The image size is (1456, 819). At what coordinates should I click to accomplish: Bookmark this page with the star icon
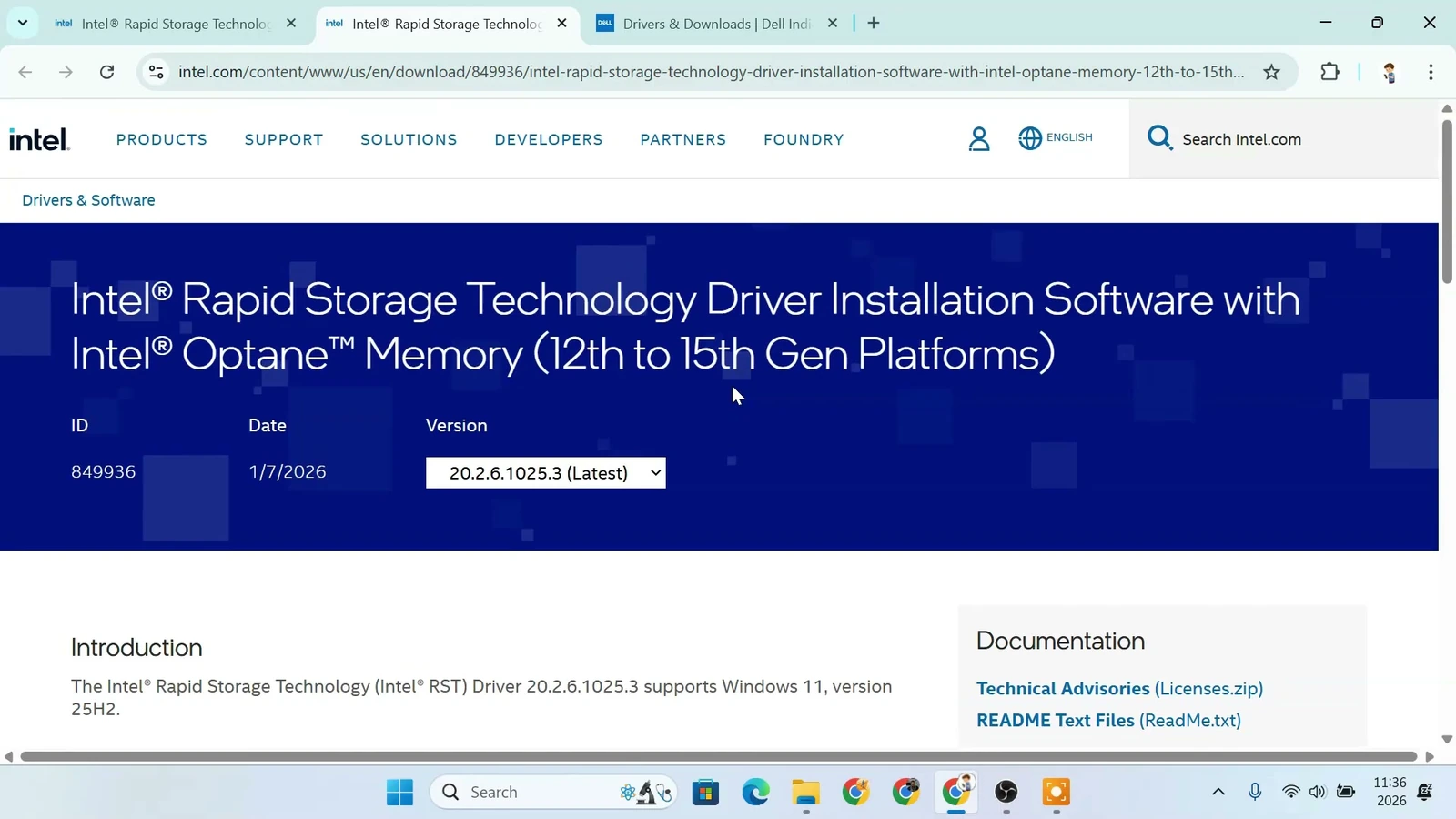point(1271,72)
